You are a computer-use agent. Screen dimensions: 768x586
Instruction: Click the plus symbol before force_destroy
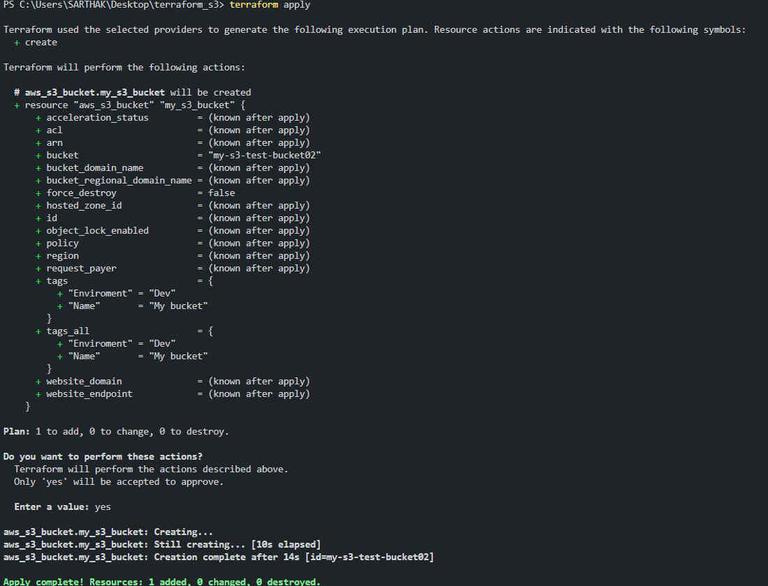pos(38,194)
